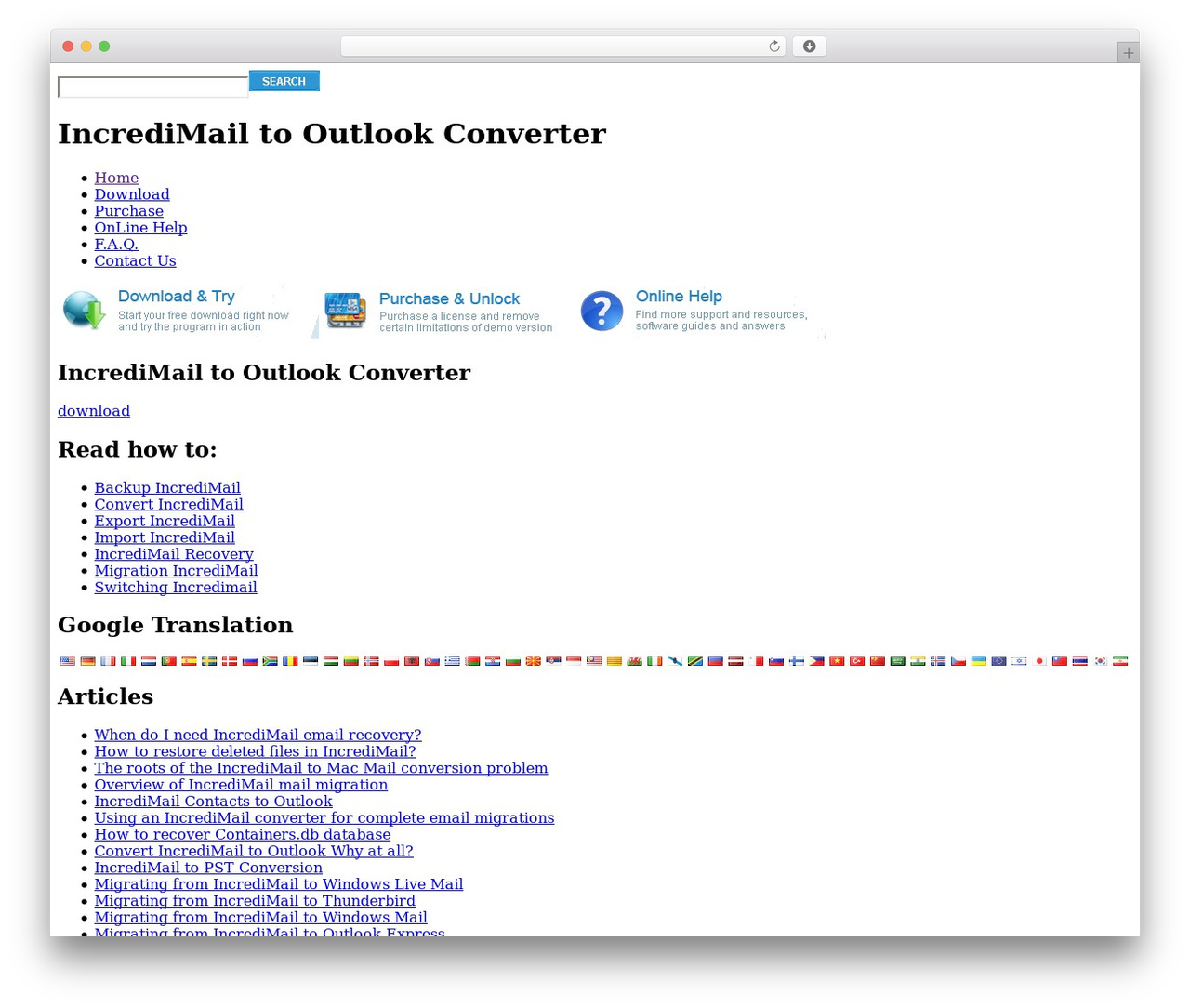Pick the Turkish flag translation icon
The height and width of the screenshot is (1008, 1190).
click(x=857, y=661)
